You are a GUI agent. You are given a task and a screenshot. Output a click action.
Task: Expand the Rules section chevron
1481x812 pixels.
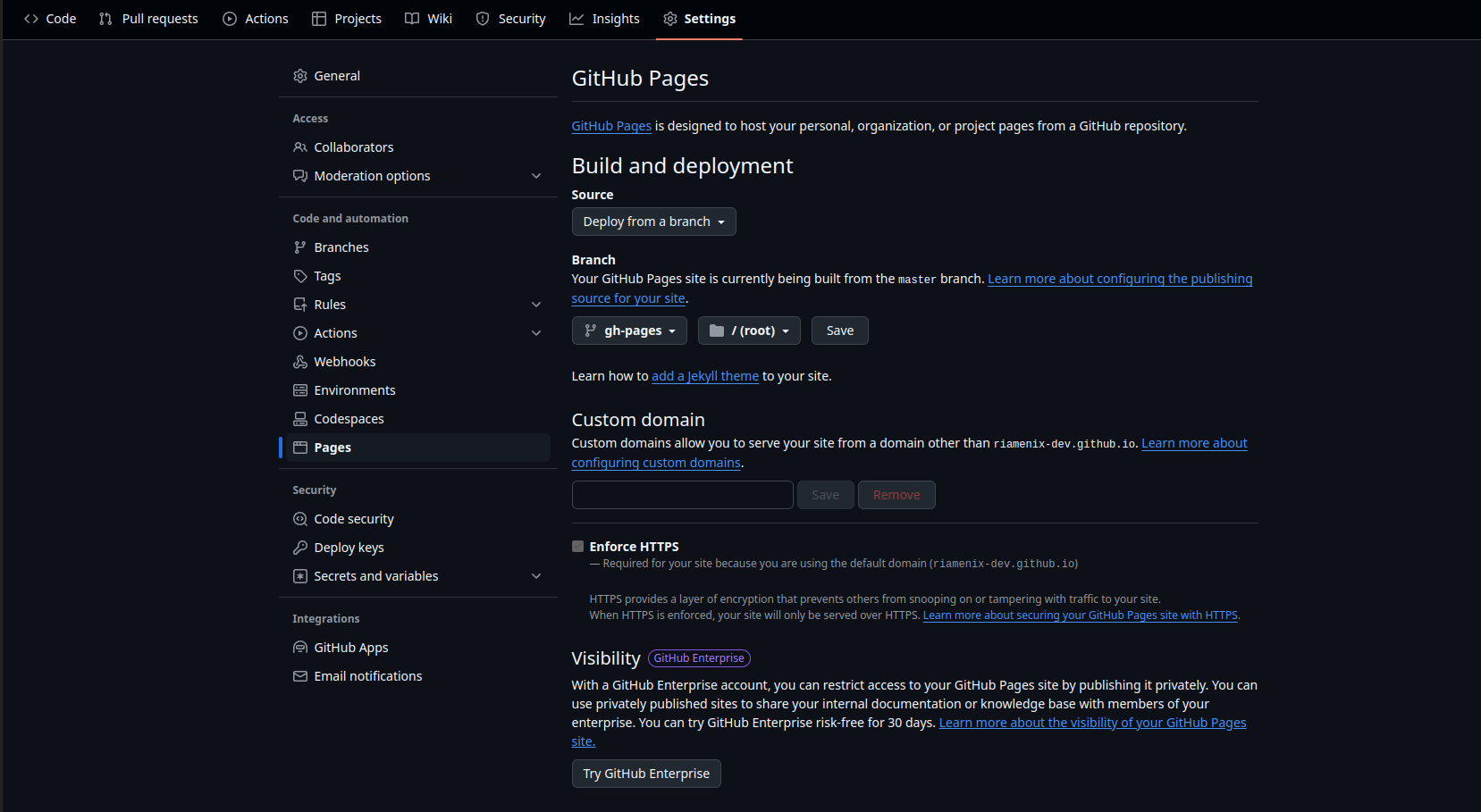click(x=536, y=305)
